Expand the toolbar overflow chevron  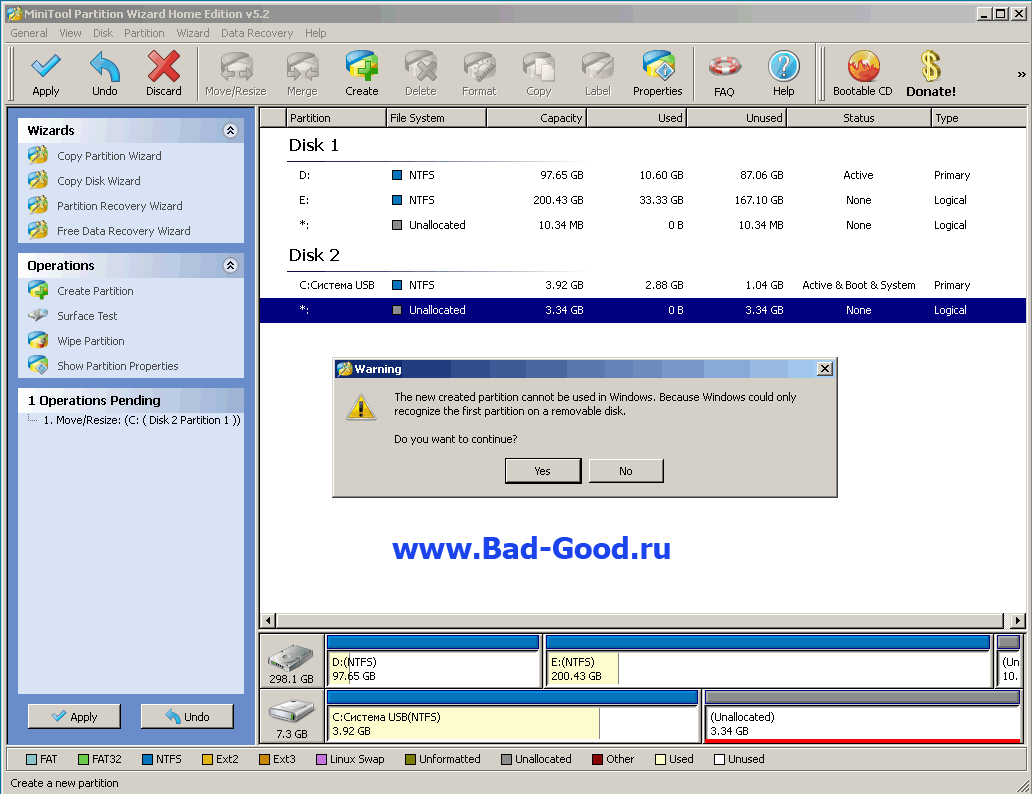[1021, 74]
